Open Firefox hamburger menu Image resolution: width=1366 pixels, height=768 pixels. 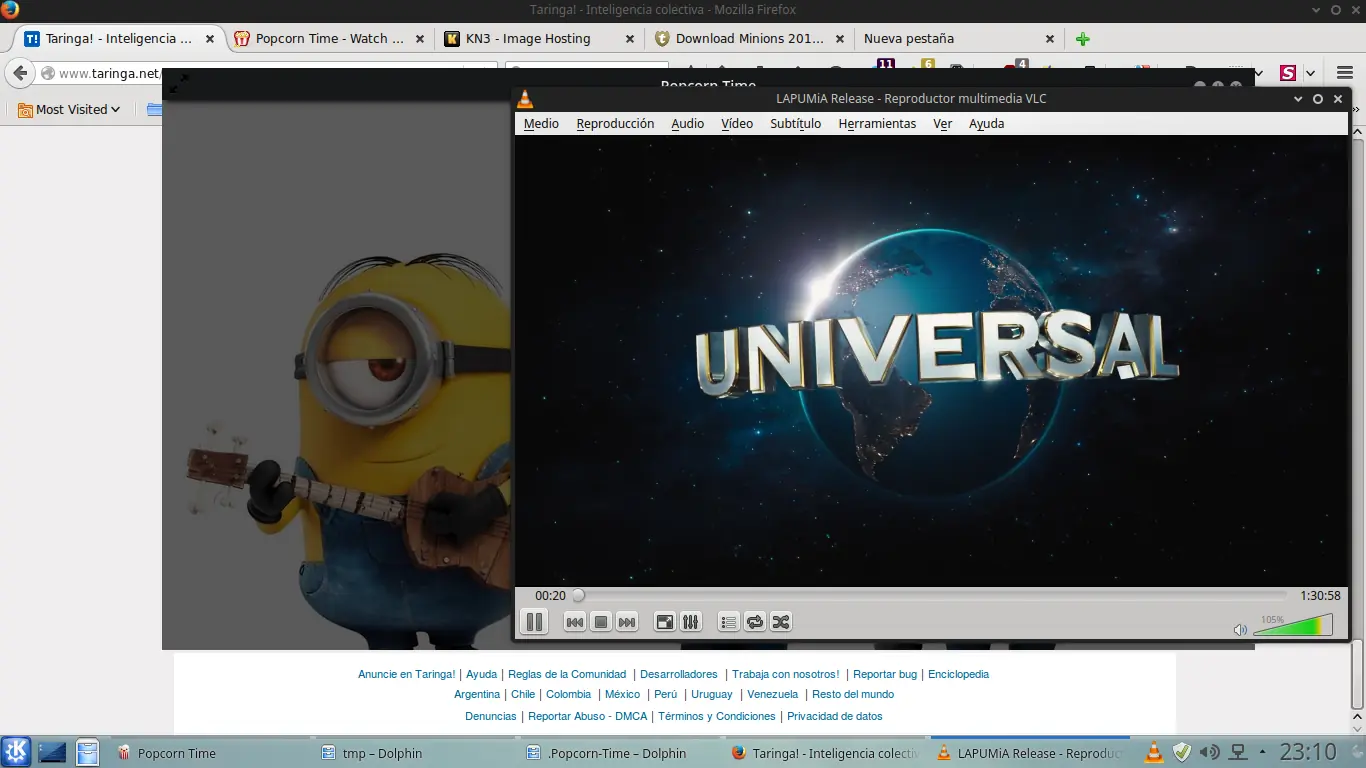[1345, 73]
